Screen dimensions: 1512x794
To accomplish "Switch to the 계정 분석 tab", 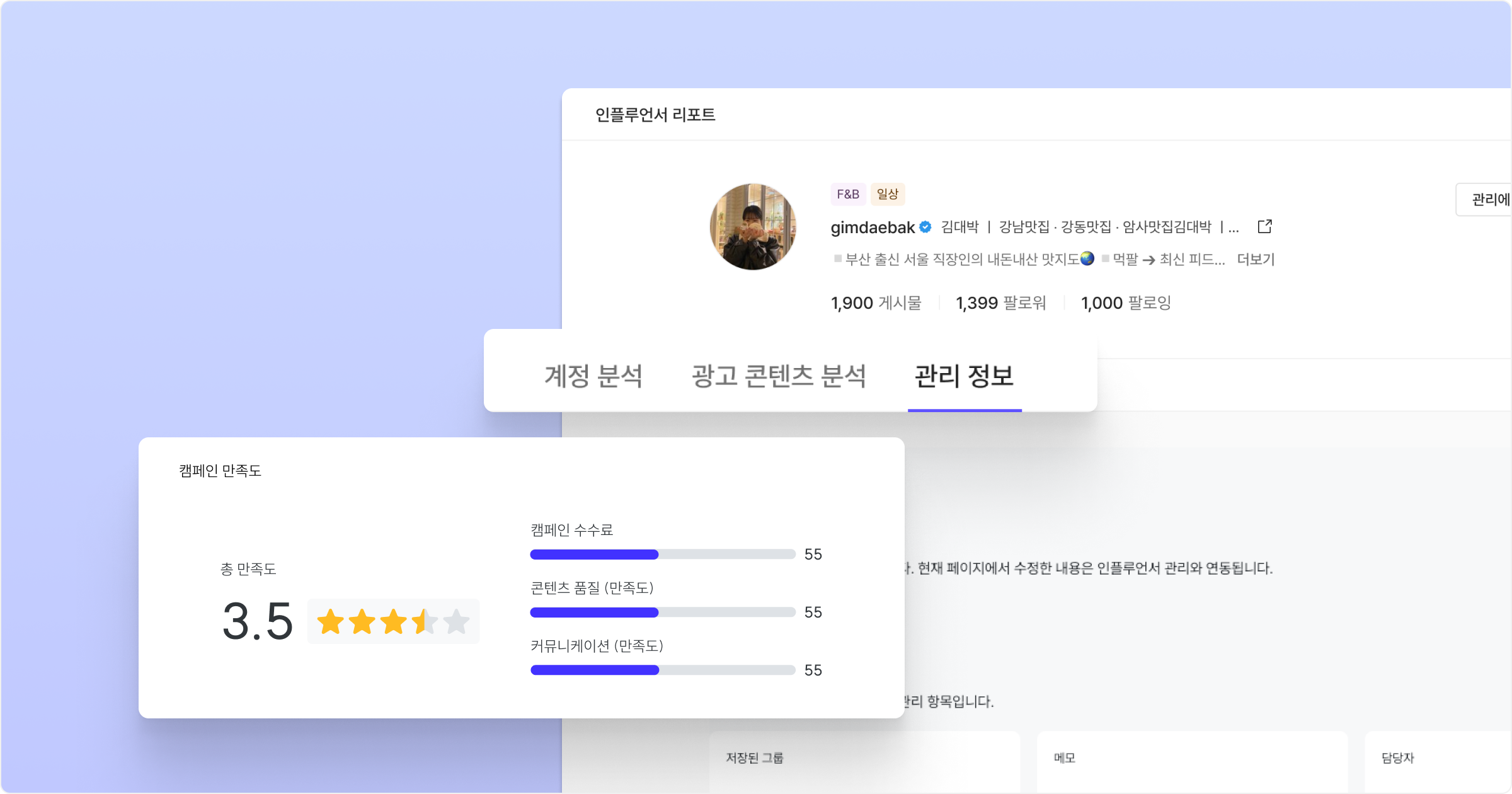I will tap(593, 376).
